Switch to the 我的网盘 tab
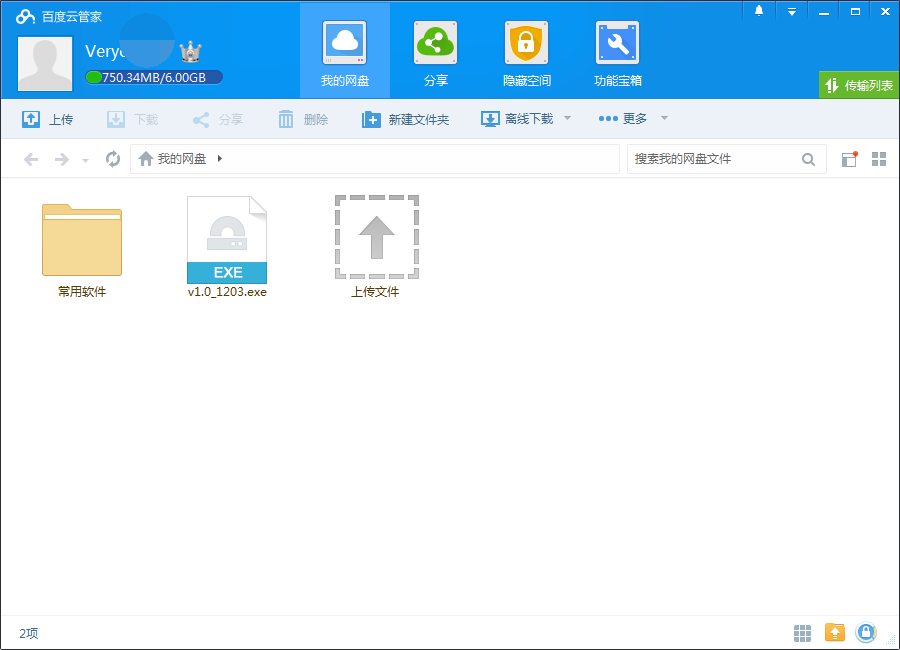900x650 pixels. pyautogui.click(x=345, y=52)
